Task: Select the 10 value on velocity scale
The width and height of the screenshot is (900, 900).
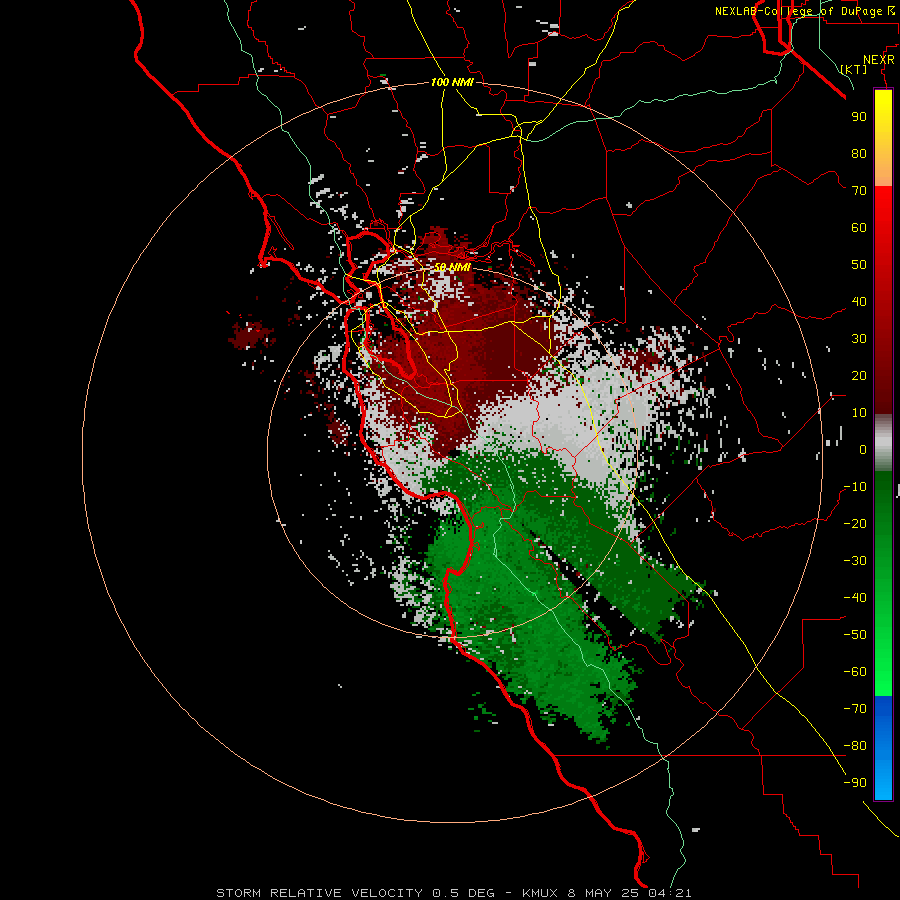Action: click(x=859, y=413)
